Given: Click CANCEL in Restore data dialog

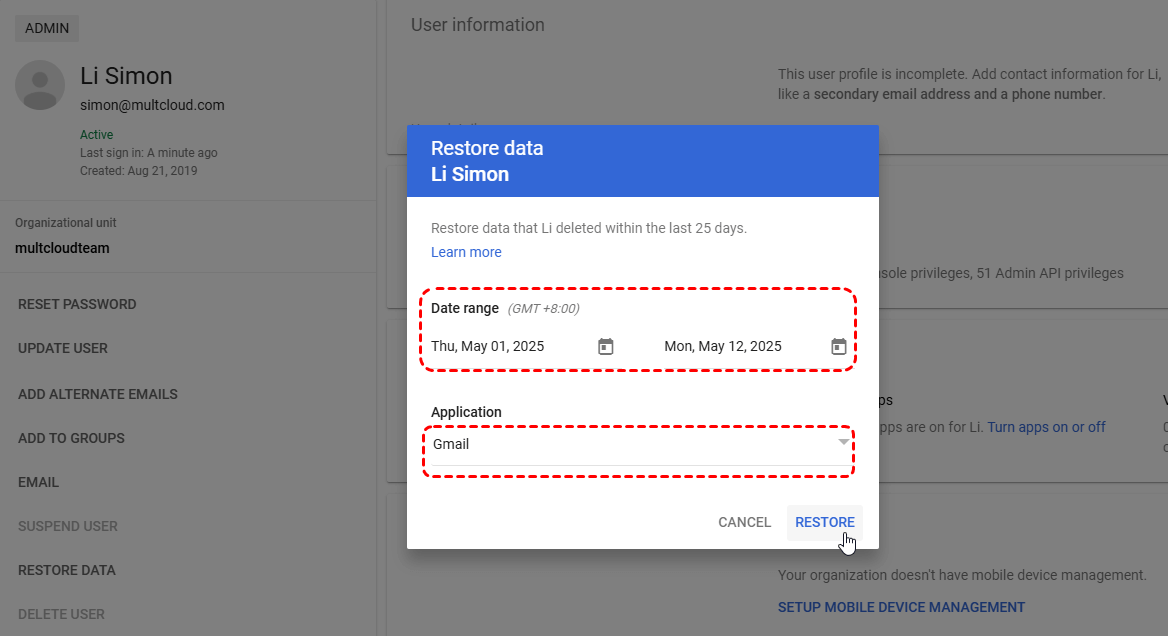Looking at the screenshot, I should (x=744, y=522).
